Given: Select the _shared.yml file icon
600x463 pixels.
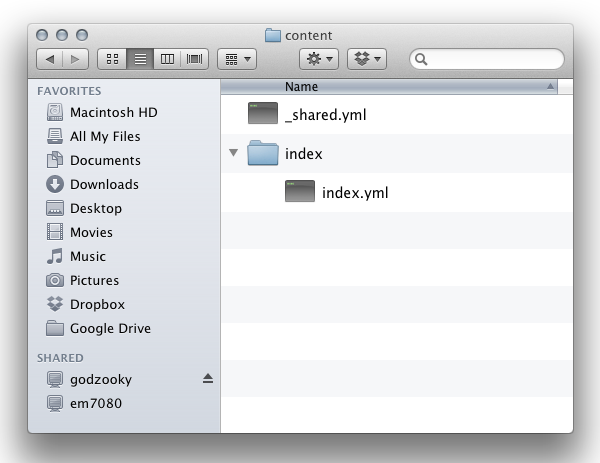Looking at the screenshot, I should (263, 113).
